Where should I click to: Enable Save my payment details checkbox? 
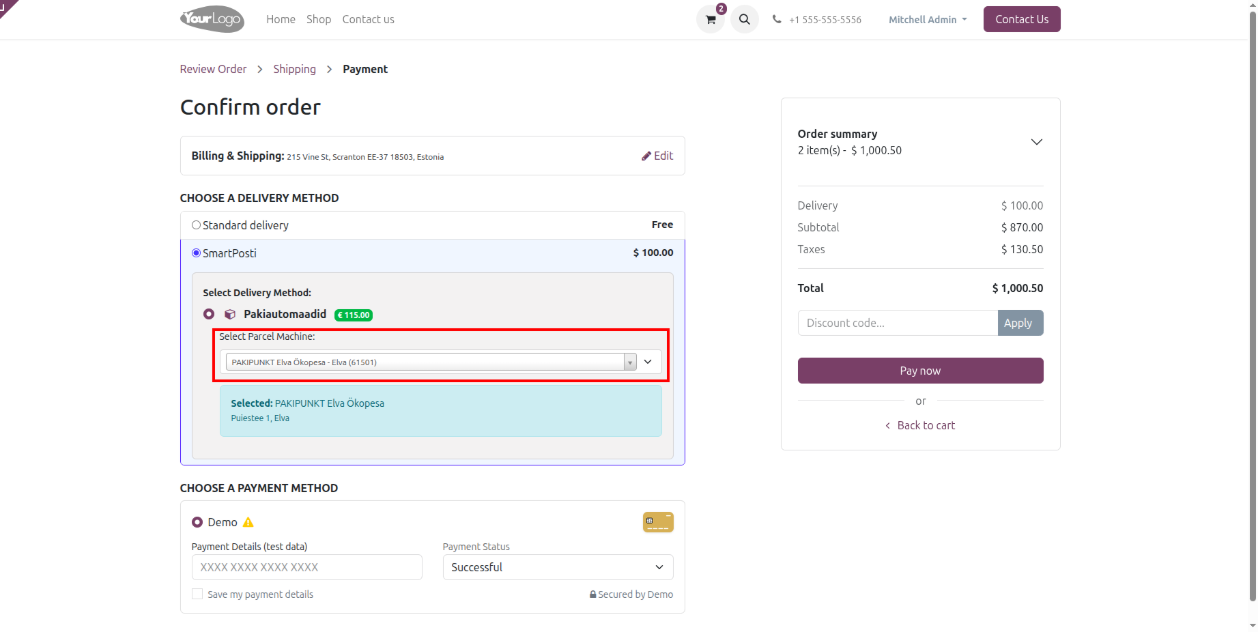[197, 594]
